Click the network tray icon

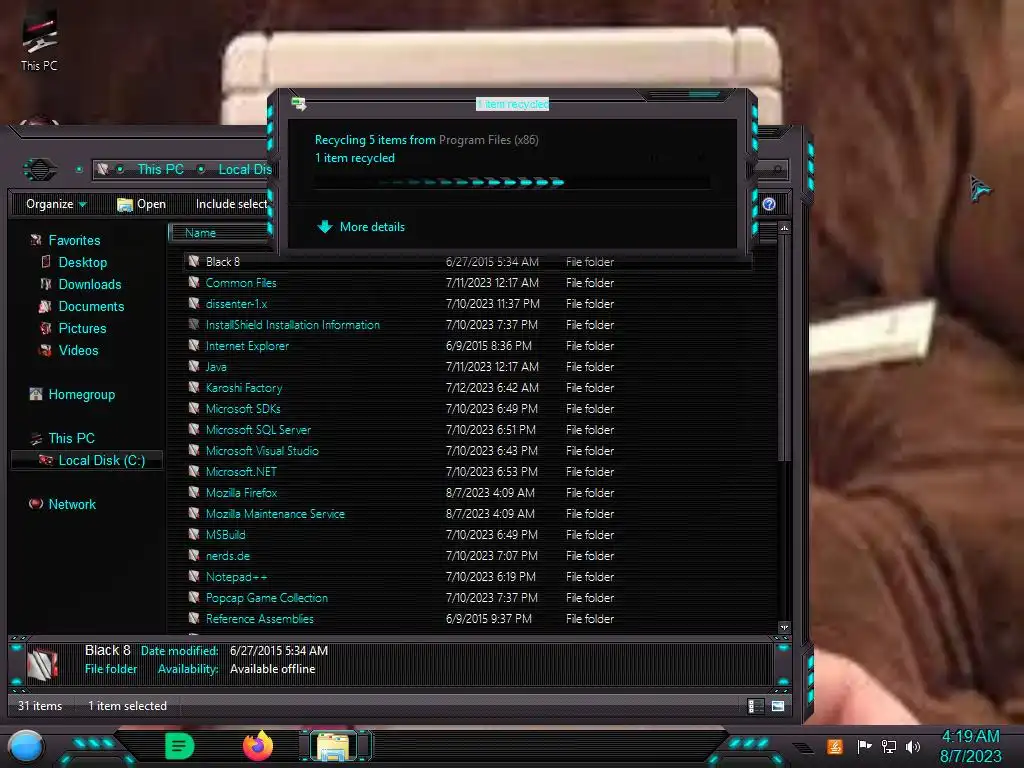tap(889, 746)
